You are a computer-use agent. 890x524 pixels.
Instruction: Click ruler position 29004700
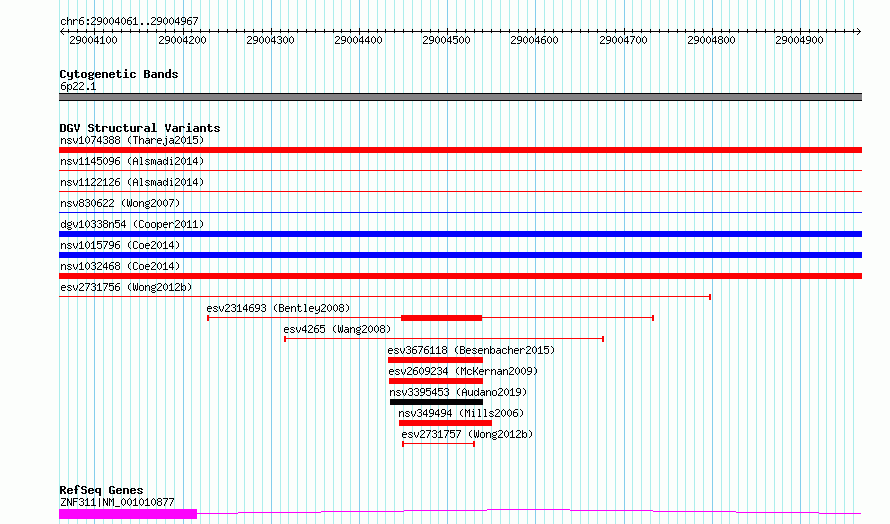click(x=623, y=40)
